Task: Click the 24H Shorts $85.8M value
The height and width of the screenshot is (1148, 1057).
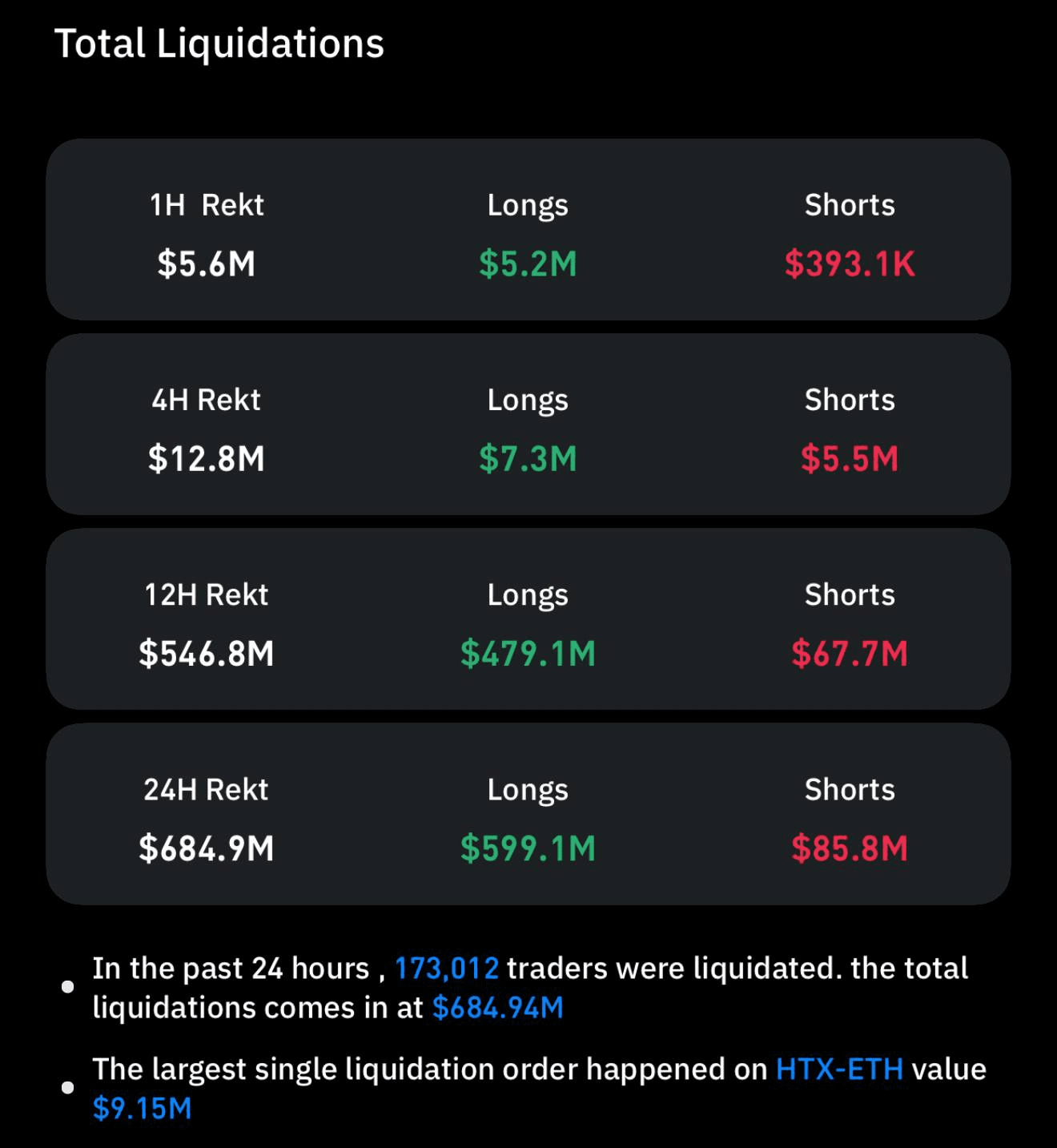Action: click(x=849, y=848)
